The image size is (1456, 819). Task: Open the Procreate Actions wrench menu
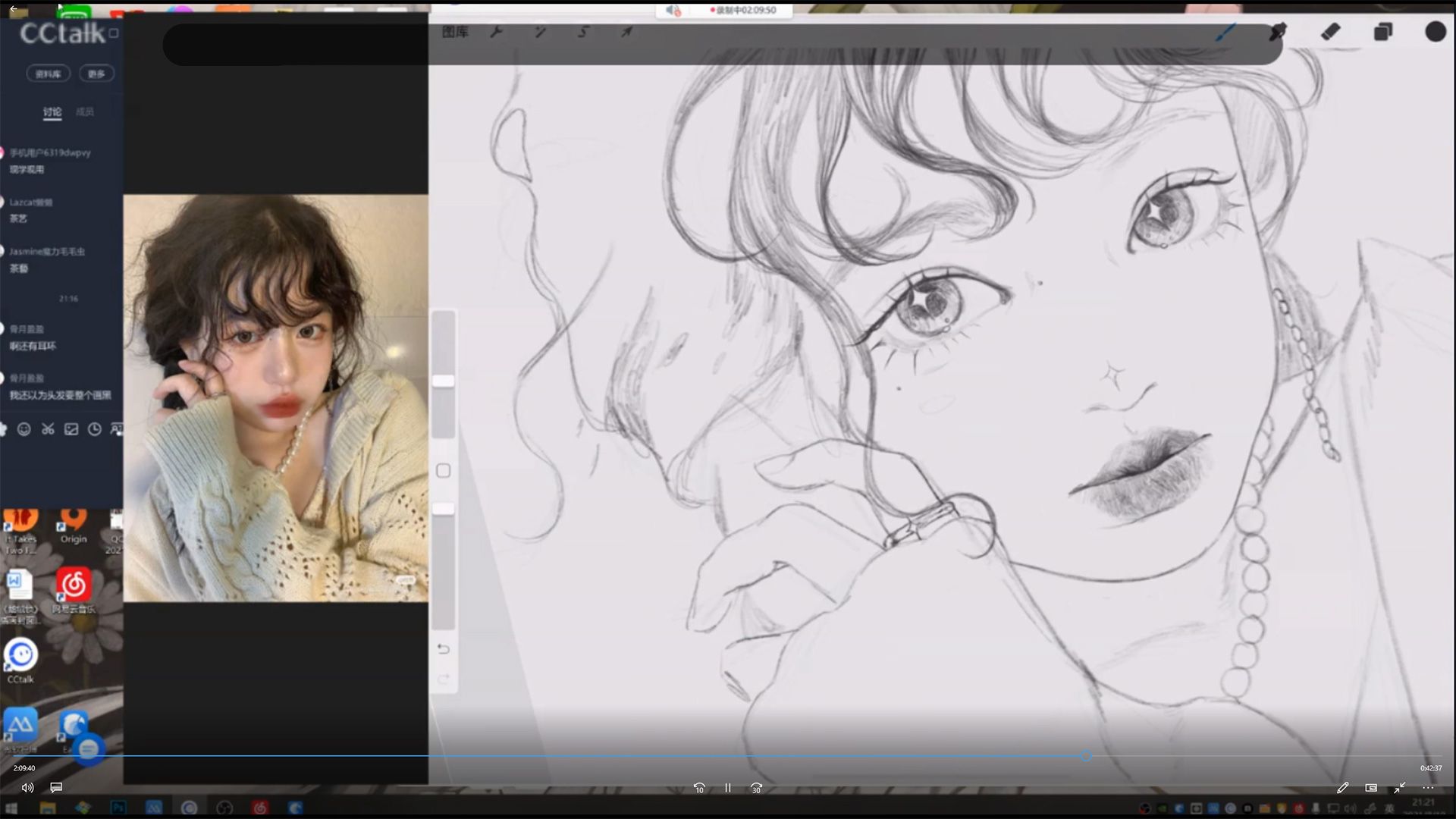(x=496, y=32)
